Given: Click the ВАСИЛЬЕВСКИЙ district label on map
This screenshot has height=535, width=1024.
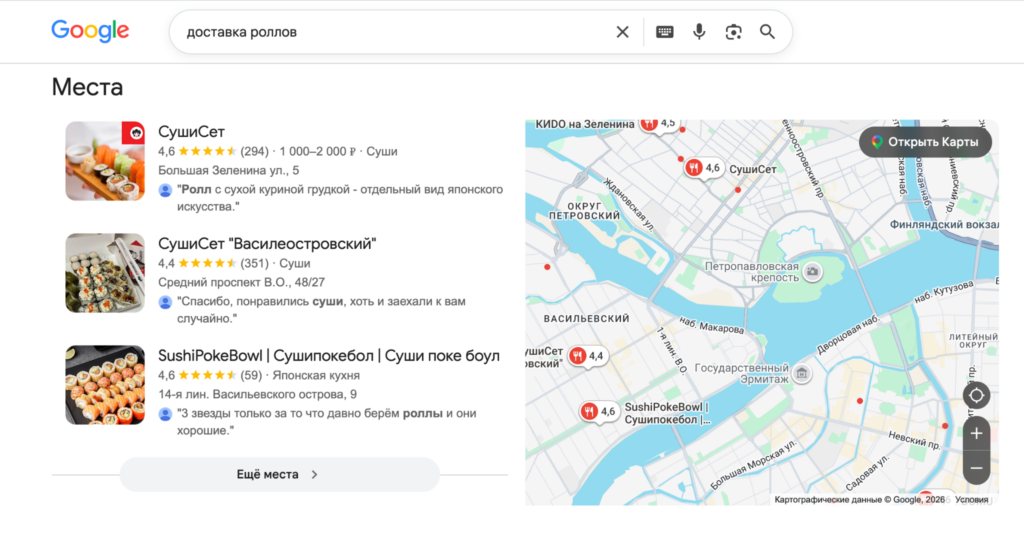Looking at the screenshot, I should (586, 319).
